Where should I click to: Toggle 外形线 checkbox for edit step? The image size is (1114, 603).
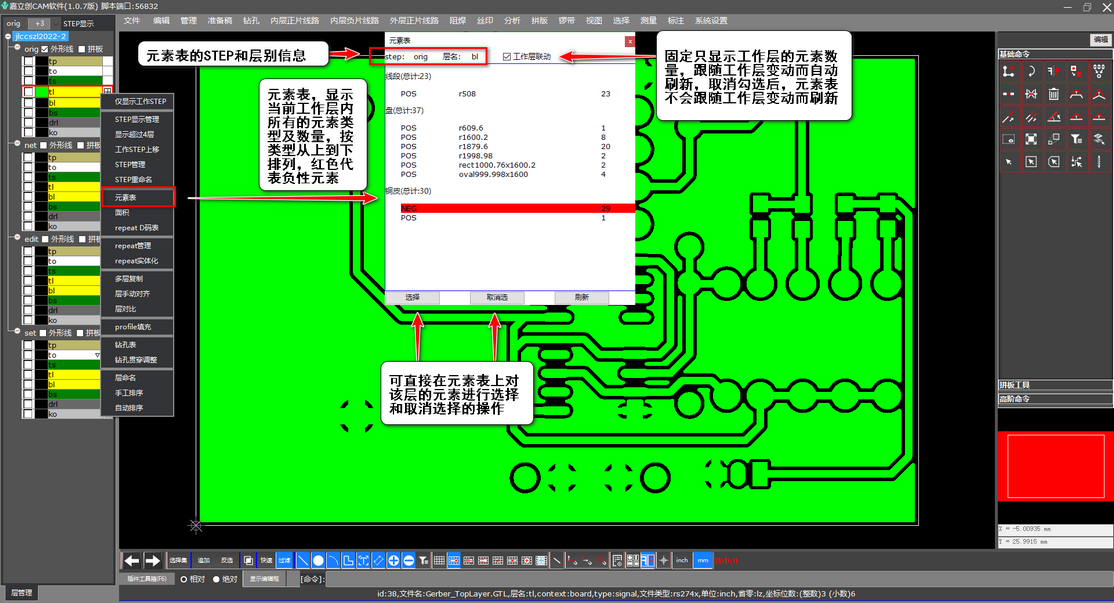(x=45, y=239)
